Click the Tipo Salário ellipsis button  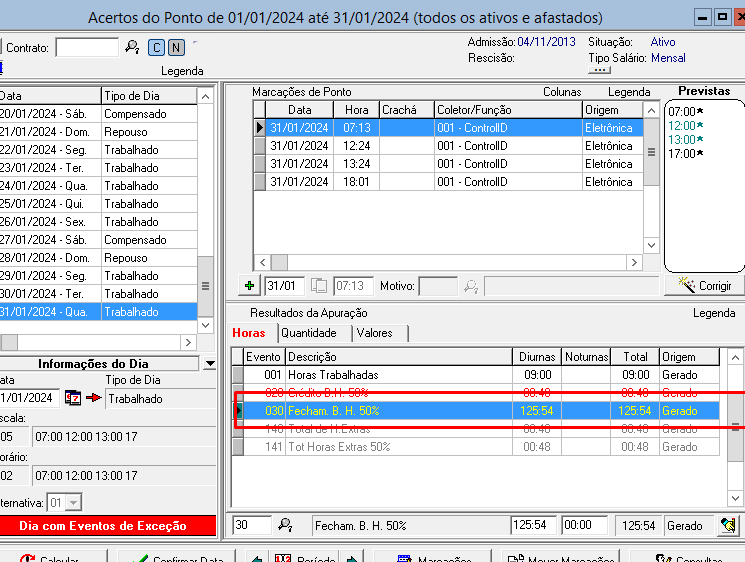(x=600, y=71)
